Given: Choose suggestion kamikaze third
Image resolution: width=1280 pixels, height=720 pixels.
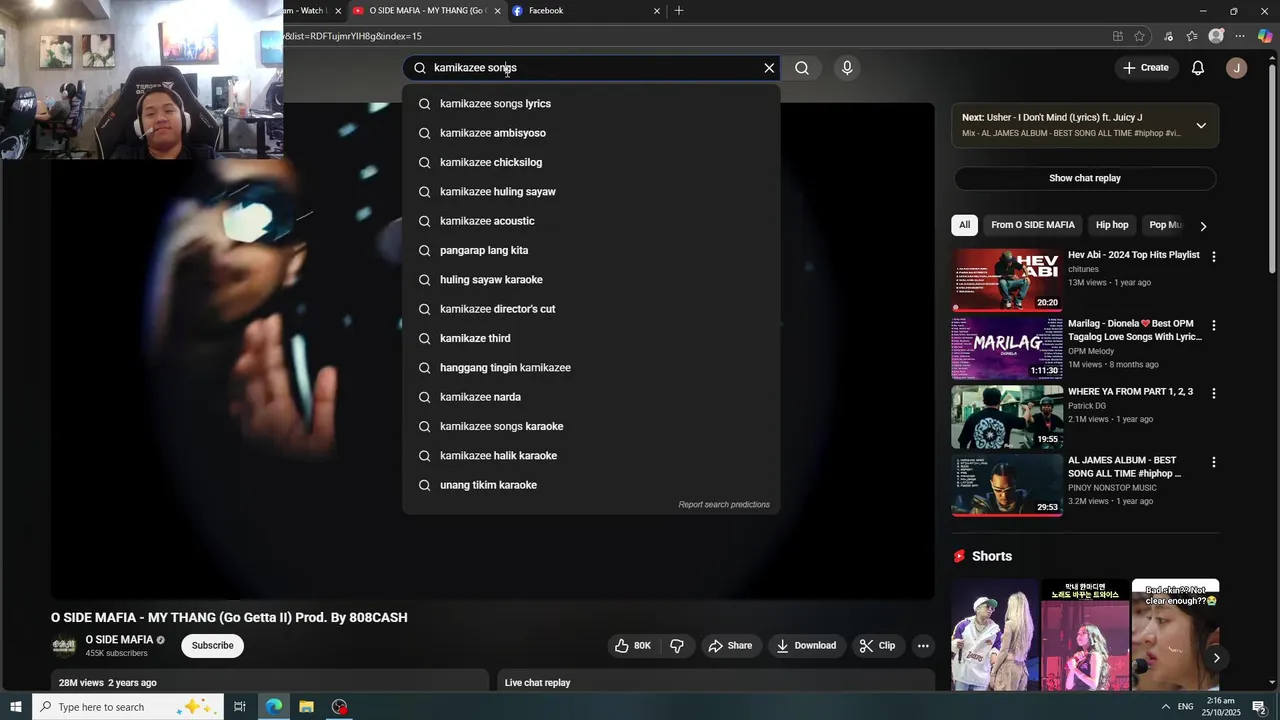Looking at the screenshot, I should 591,338.
